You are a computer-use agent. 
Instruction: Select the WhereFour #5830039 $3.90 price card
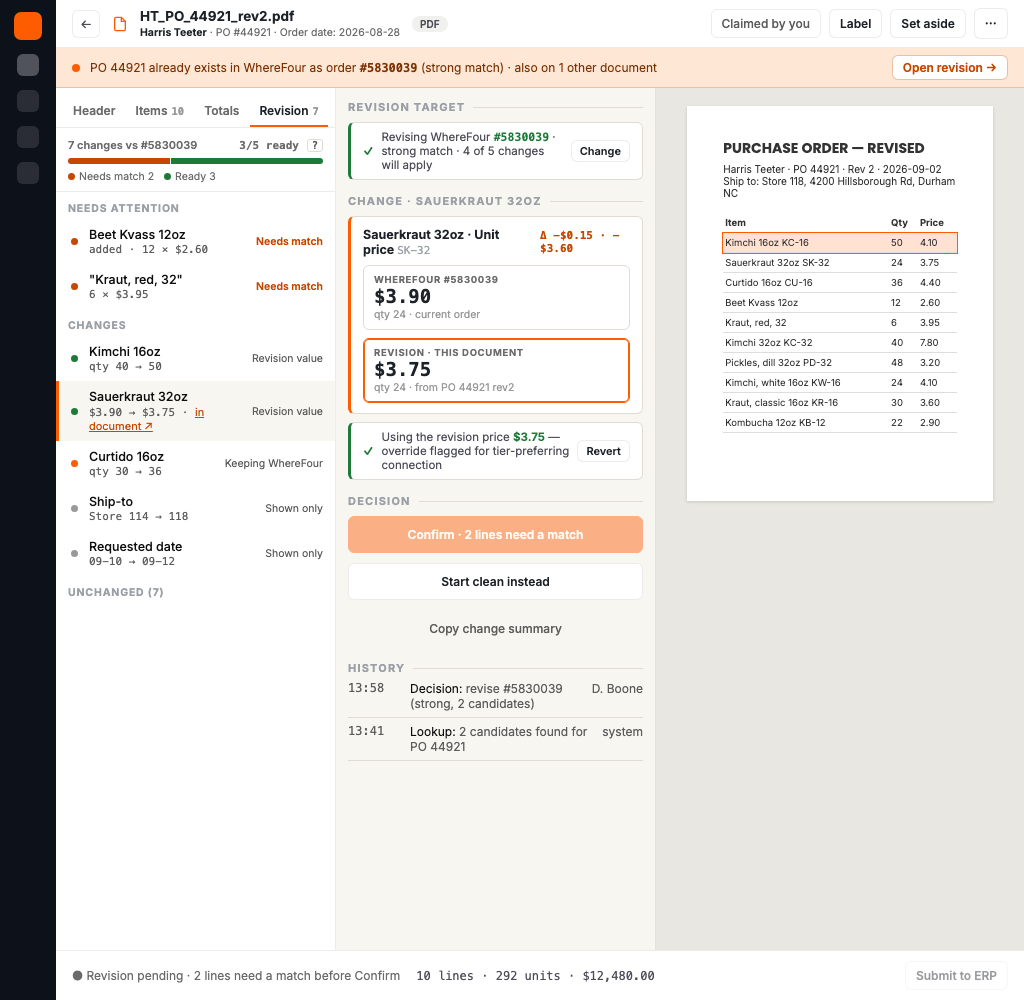[496, 297]
